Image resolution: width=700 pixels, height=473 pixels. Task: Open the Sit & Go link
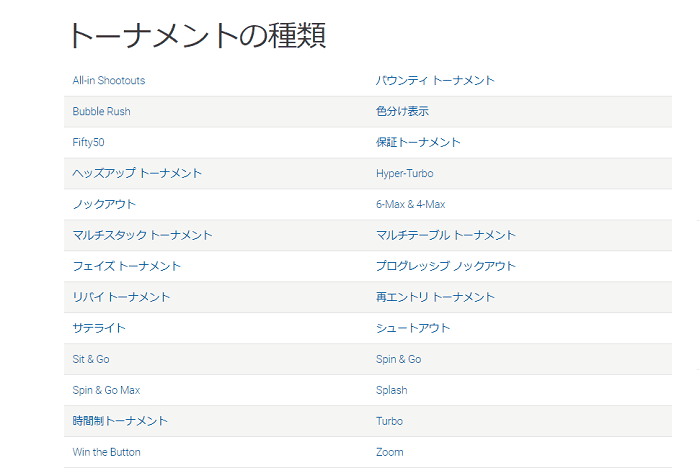pyautogui.click(x=91, y=359)
